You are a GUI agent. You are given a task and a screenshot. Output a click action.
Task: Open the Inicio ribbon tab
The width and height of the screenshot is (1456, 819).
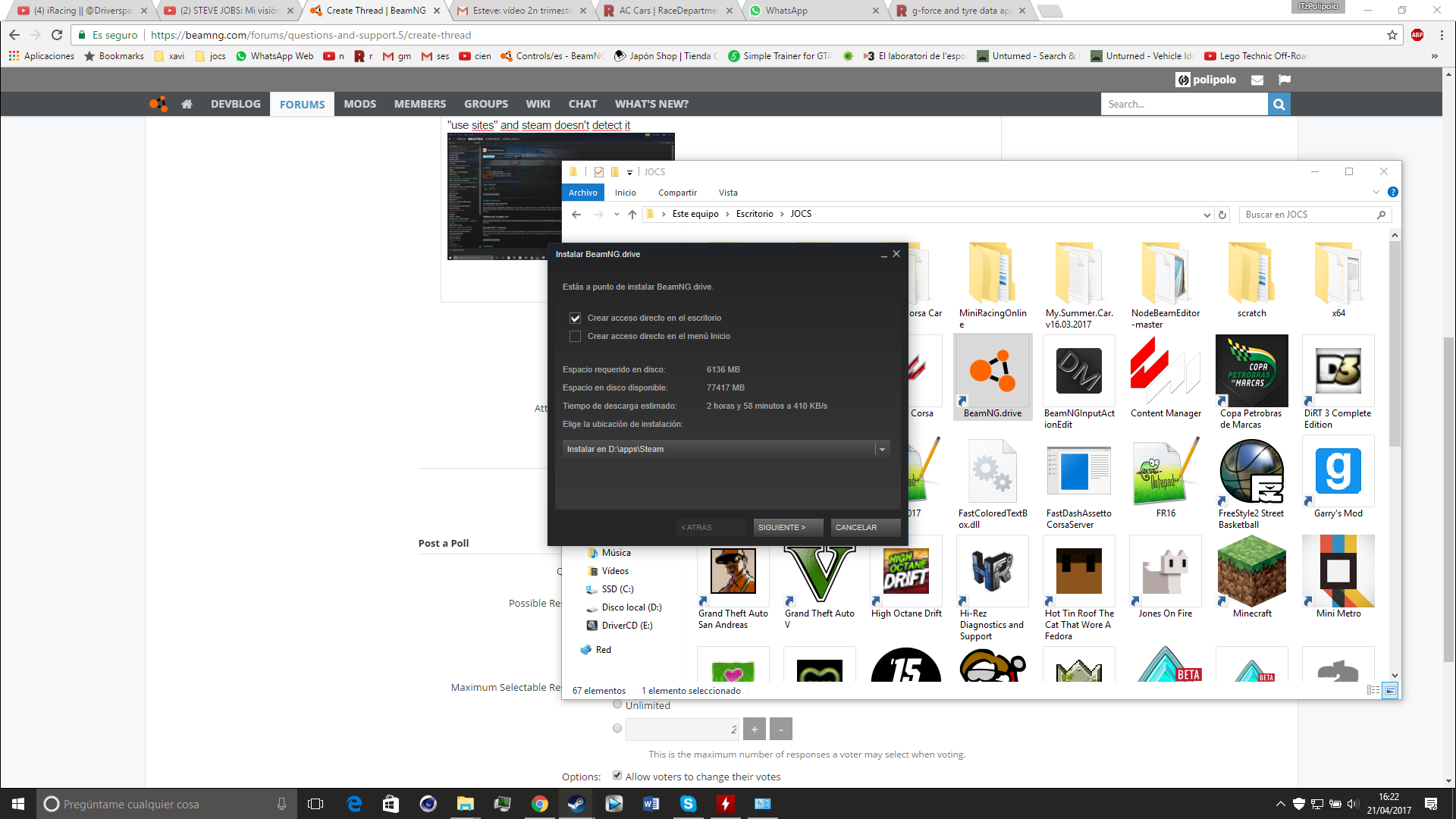626,193
